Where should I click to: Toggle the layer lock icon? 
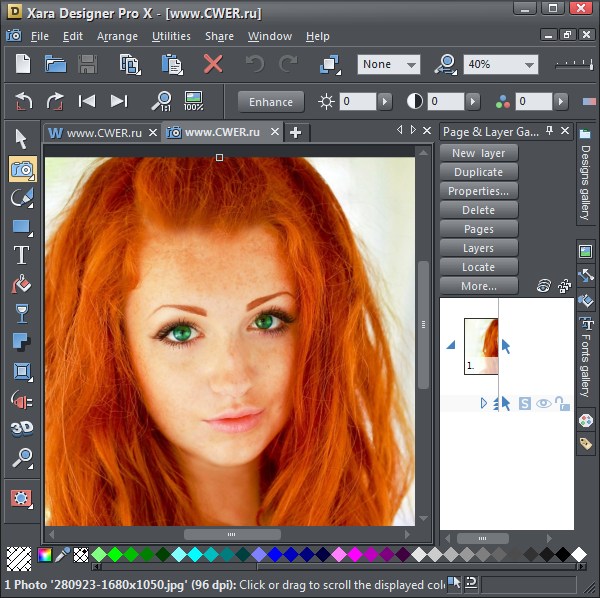click(563, 403)
